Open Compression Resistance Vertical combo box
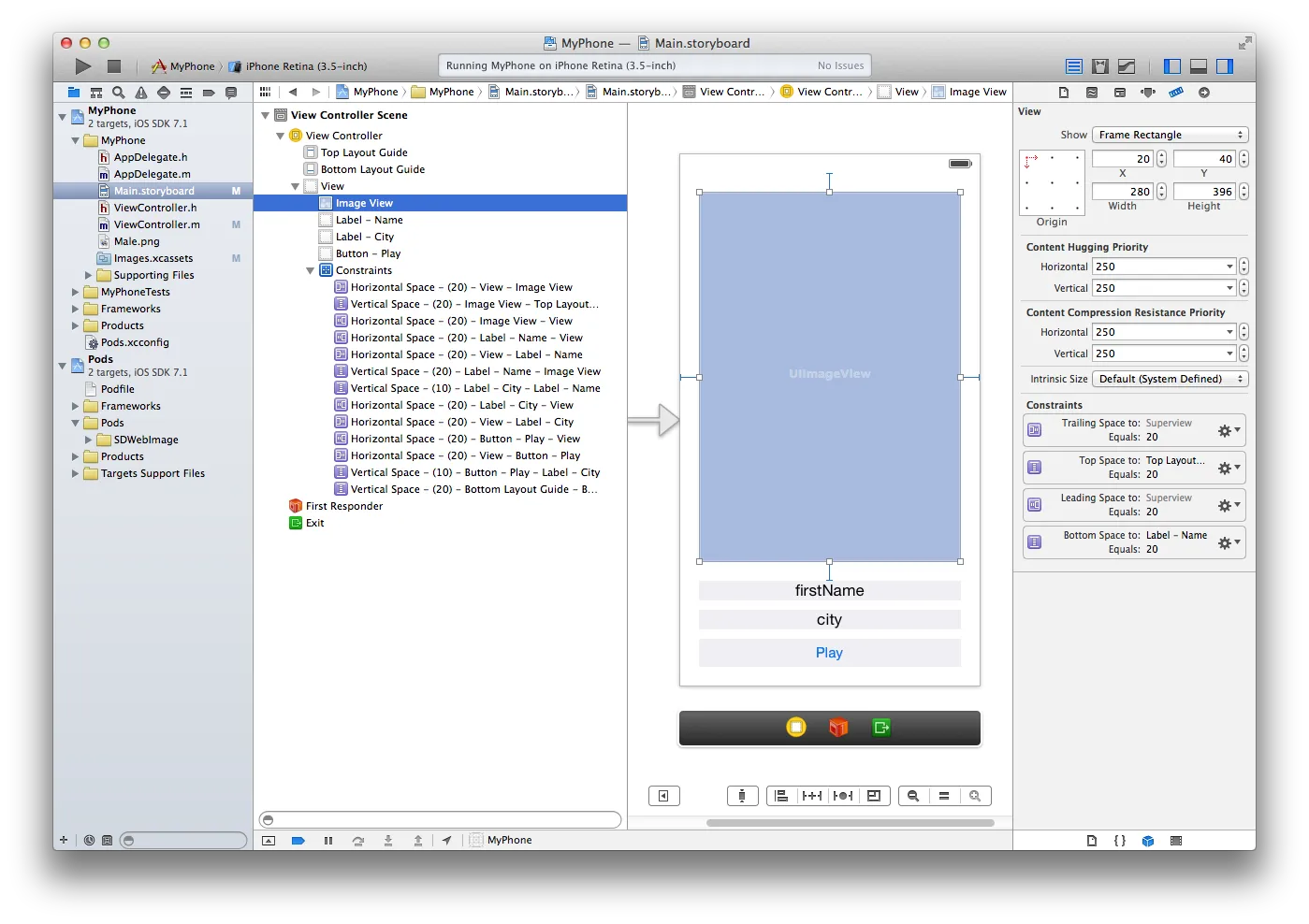This screenshot has width=1309, height=924. 1165,354
